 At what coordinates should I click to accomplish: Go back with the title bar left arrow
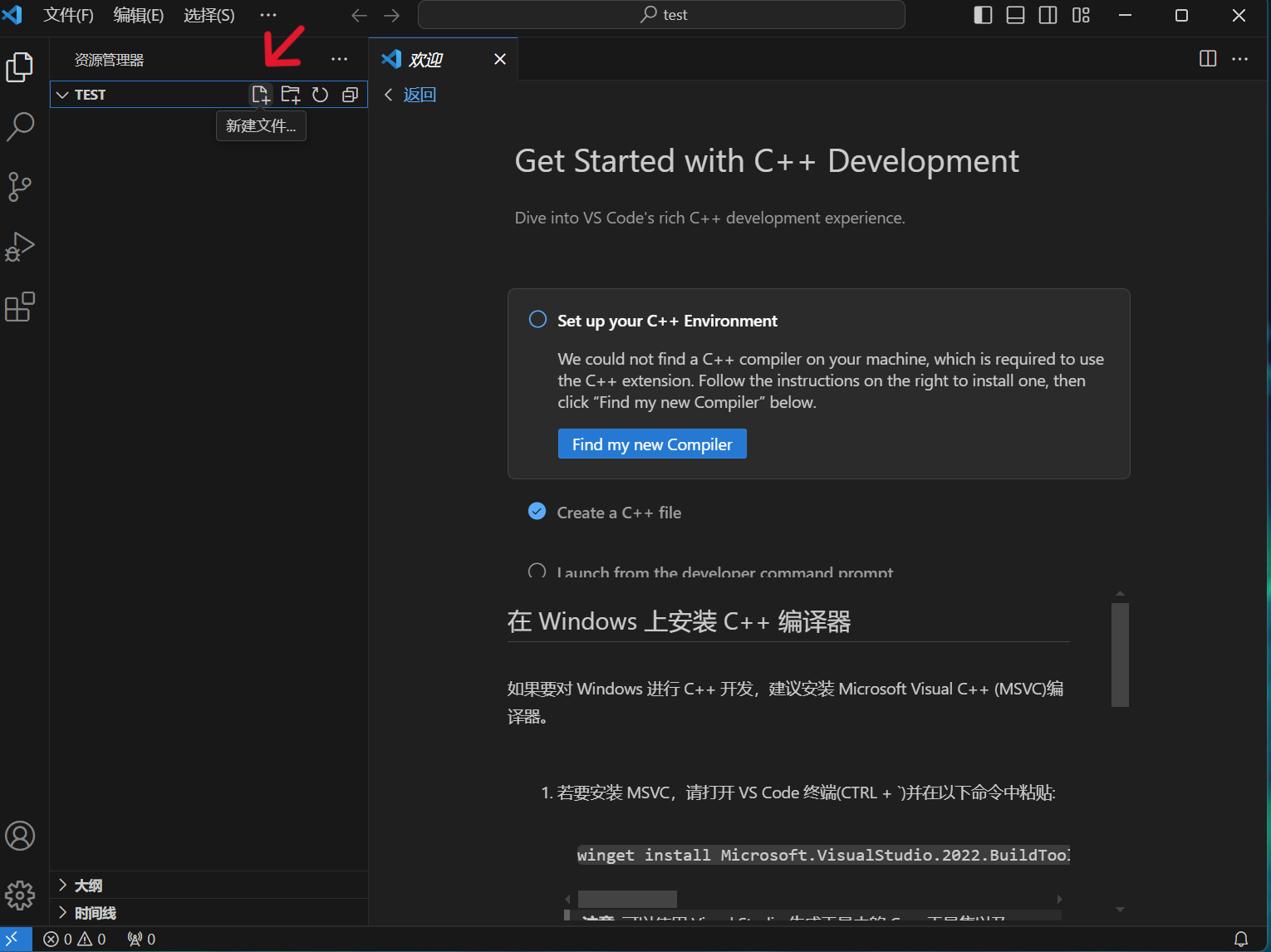(x=359, y=16)
